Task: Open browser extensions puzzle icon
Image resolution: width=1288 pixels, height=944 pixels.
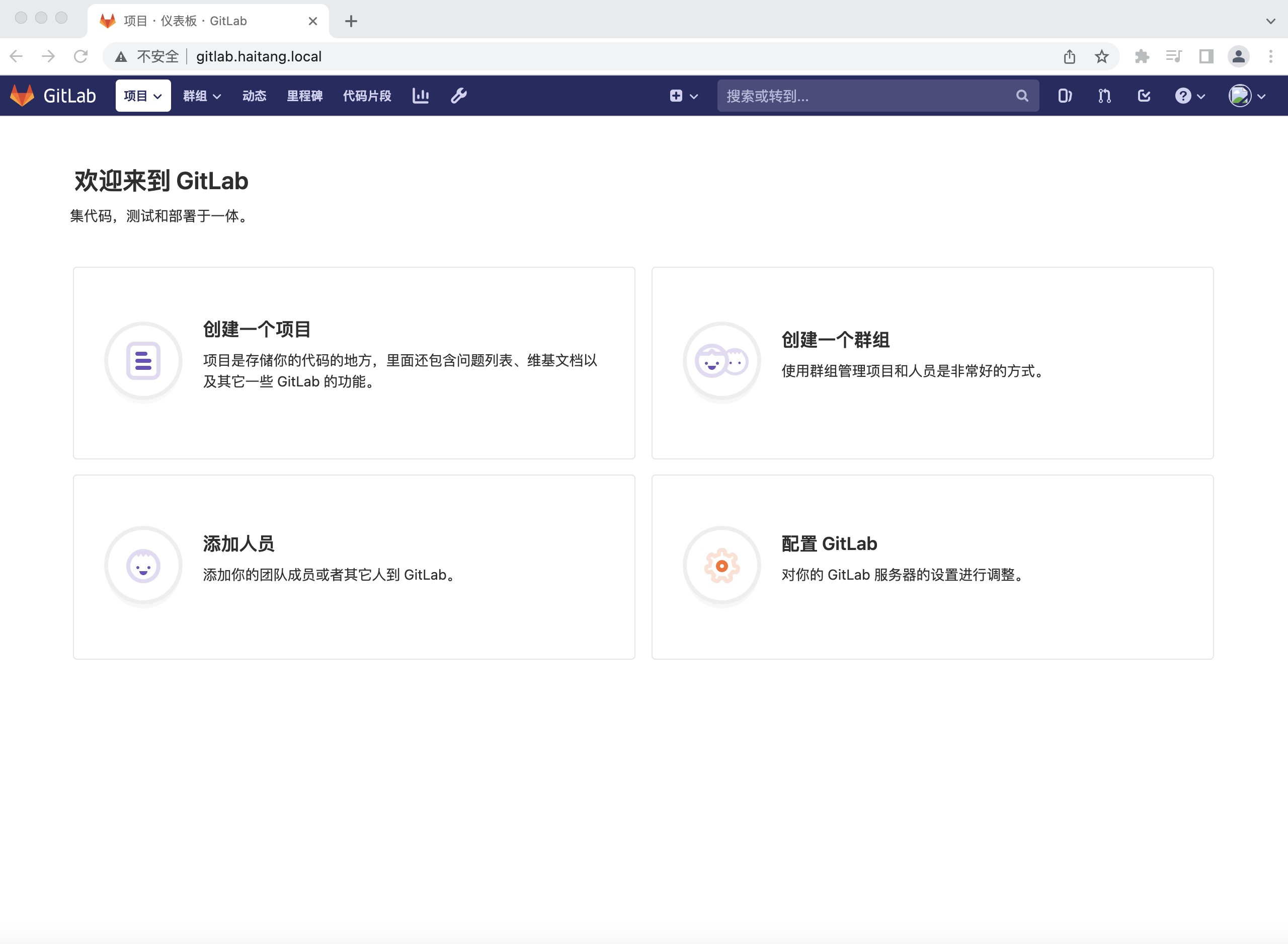Action: 1142,56
